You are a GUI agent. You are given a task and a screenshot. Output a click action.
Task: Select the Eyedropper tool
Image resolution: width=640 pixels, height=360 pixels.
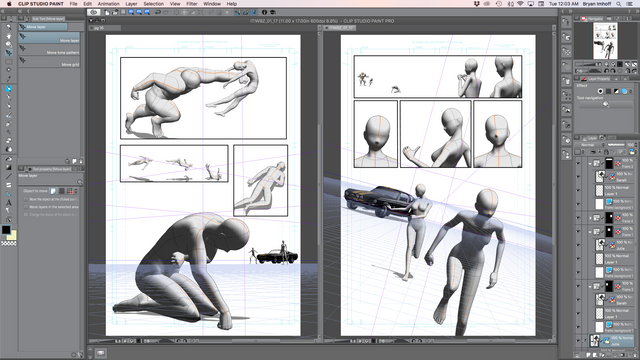[9, 79]
